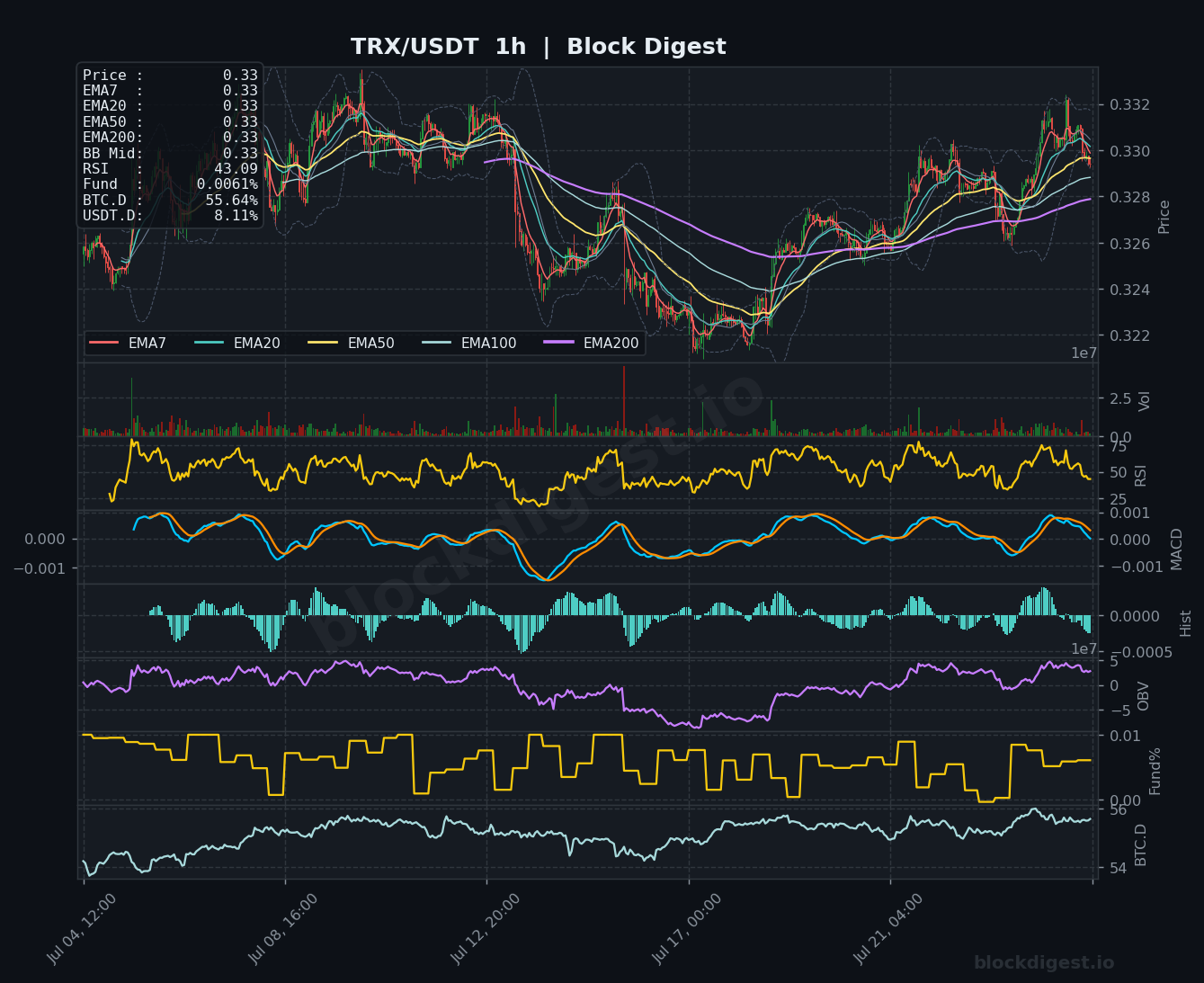
Task: Click the Fund% 0.01 tick label
Action: coord(1125,736)
